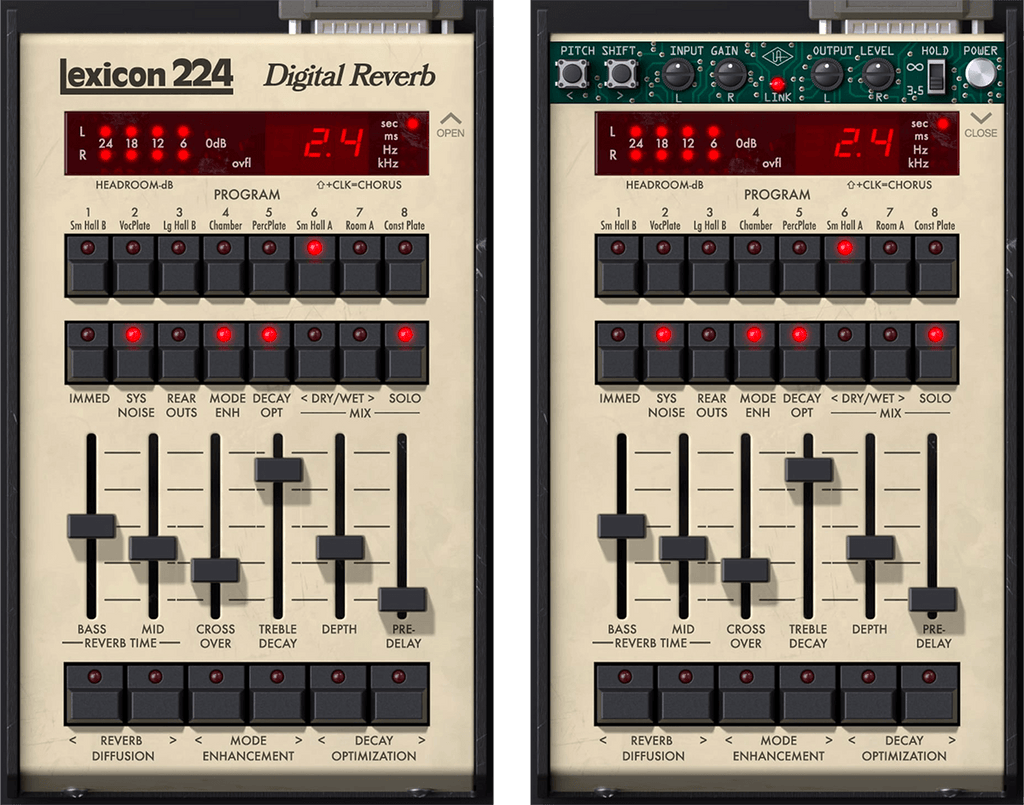The width and height of the screenshot is (1024, 805).
Task: Click the TREBLE DECAY fader on right unit
Action: click(808, 470)
